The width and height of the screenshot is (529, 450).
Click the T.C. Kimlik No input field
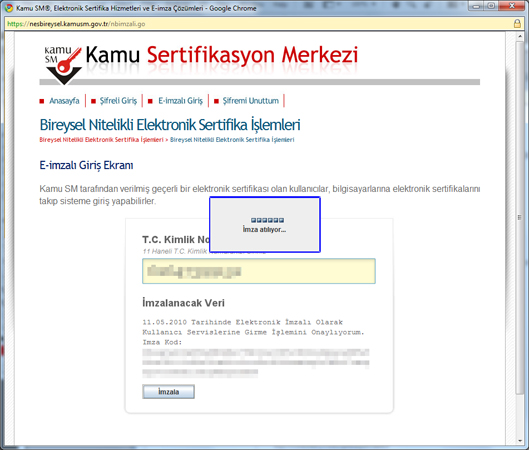tap(259, 271)
